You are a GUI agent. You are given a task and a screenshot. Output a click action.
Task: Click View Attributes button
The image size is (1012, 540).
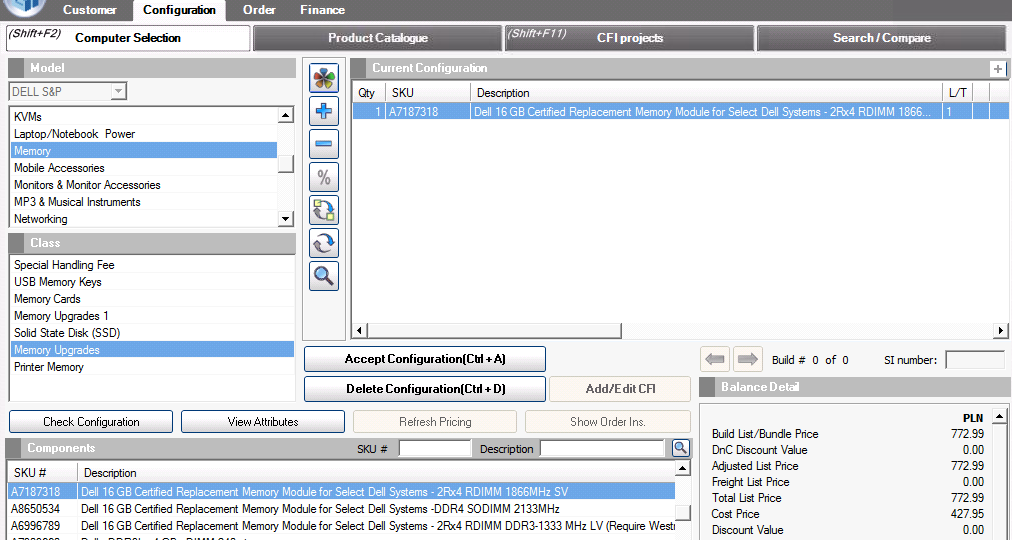pos(263,422)
